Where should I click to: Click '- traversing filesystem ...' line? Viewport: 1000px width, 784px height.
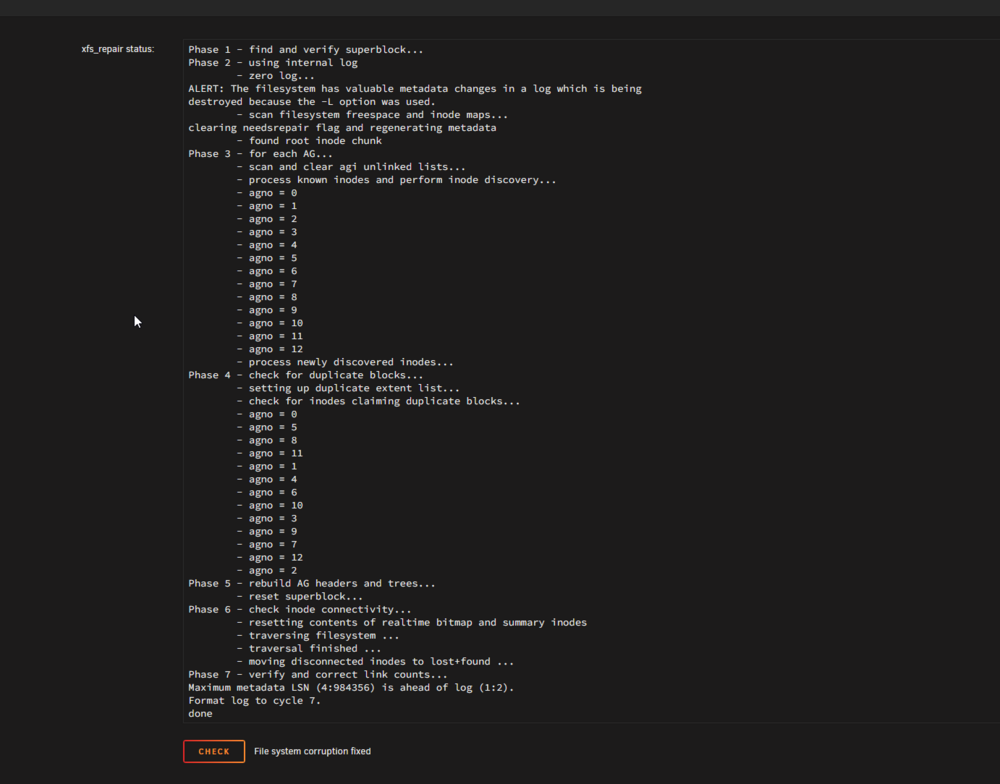click(x=318, y=635)
